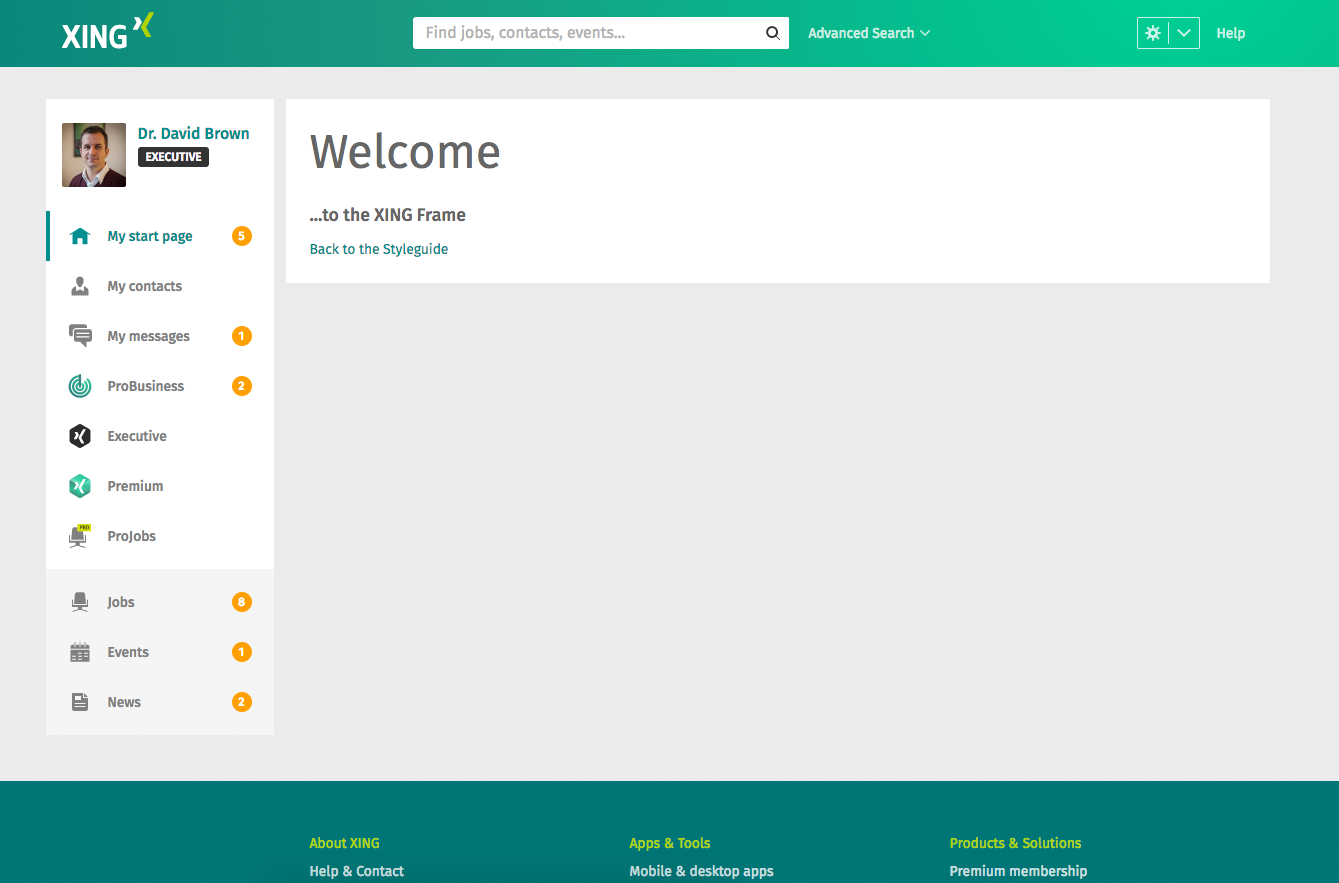The height and width of the screenshot is (883, 1339).
Task: Click the green Premium hexagon icon
Action: [x=80, y=486]
